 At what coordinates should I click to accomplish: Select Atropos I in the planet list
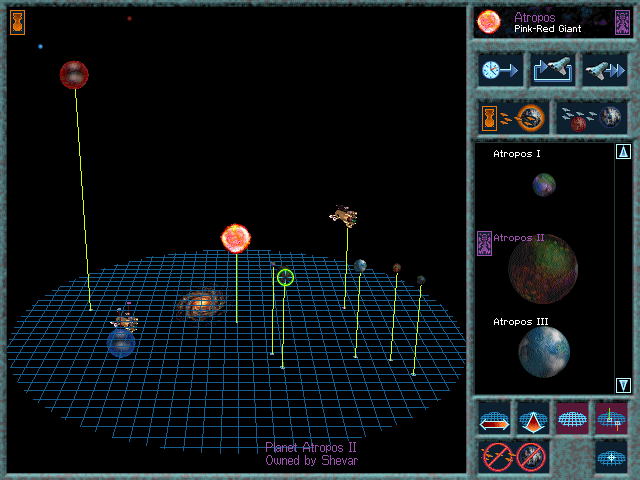(517, 154)
